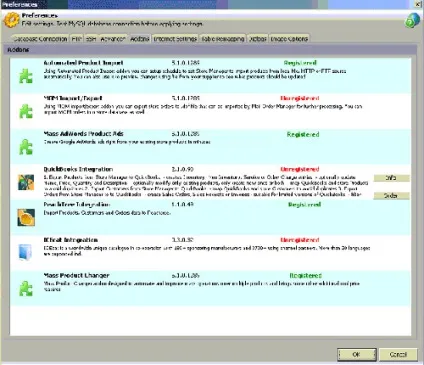Click the Order button for QuickBooks Integration
The height and width of the screenshot is (365, 424).
pyautogui.click(x=391, y=196)
